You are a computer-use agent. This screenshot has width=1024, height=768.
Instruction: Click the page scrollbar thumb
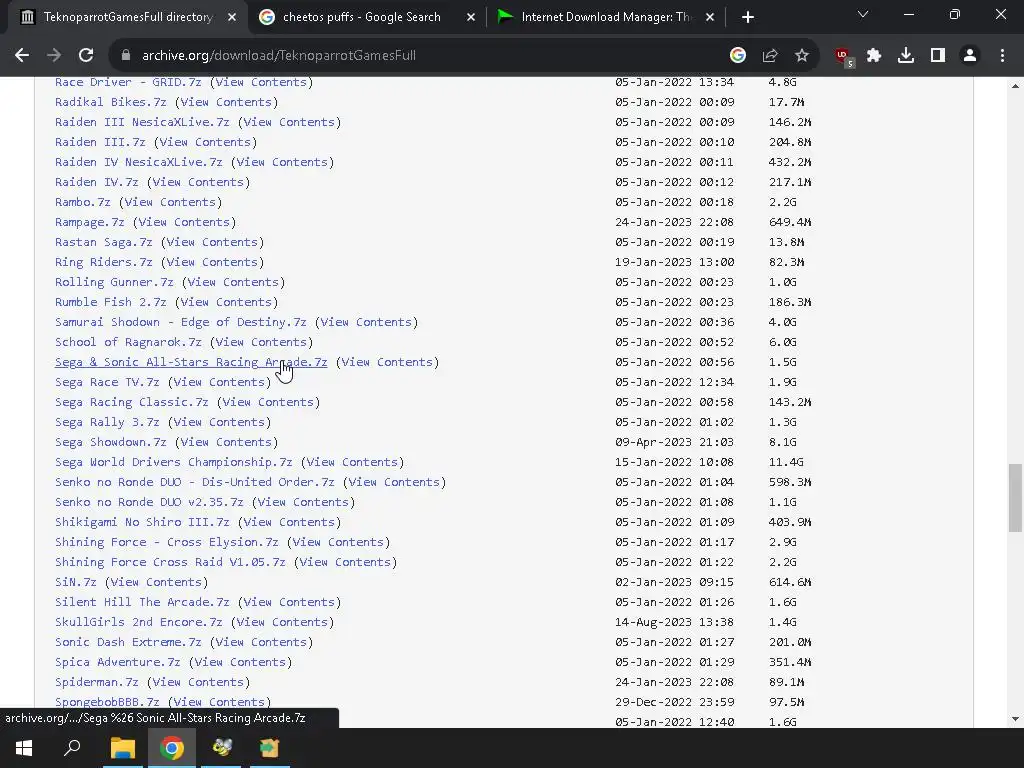tap(1014, 498)
